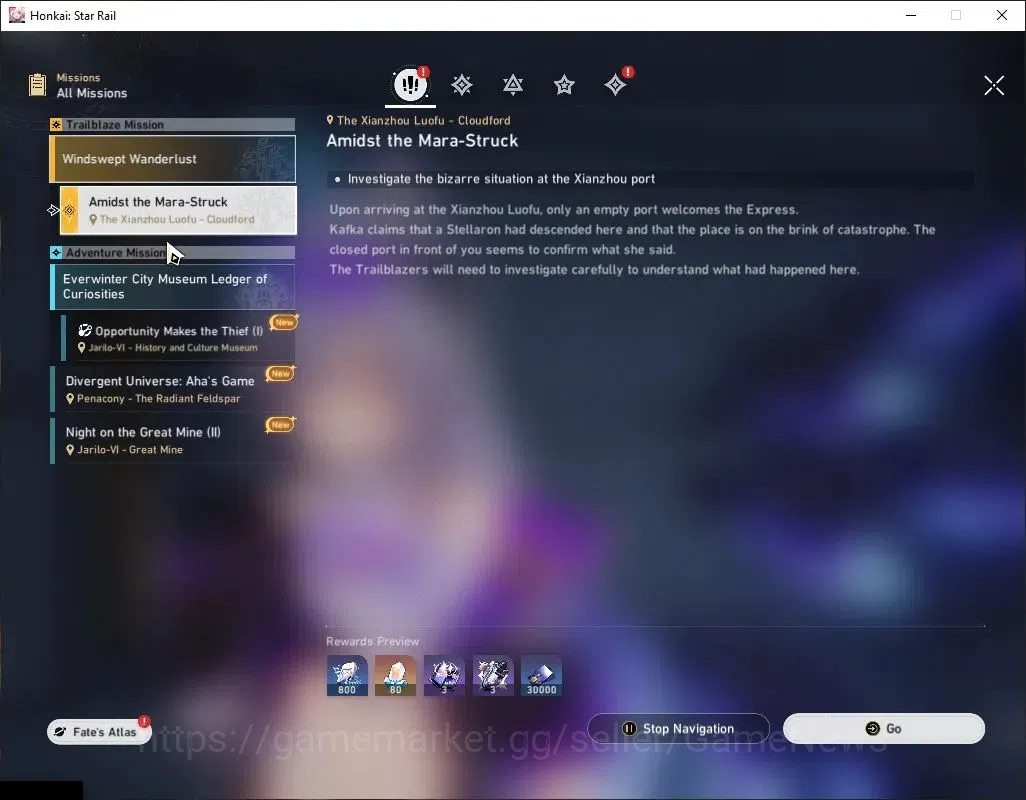The height and width of the screenshot is (800, 1026).
Task: Click the Penacony - The Radiant Feldspar location
Action: coord(158,398)
